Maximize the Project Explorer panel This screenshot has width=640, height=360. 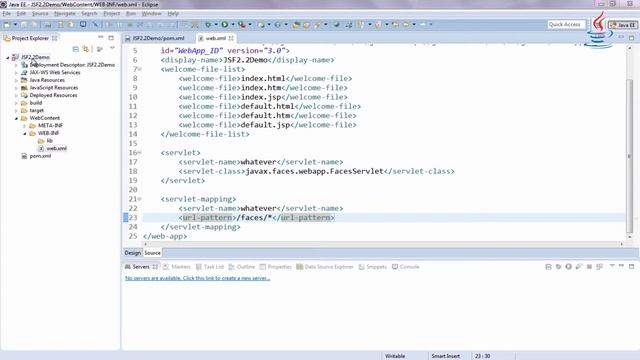click(x=111, y=38)
